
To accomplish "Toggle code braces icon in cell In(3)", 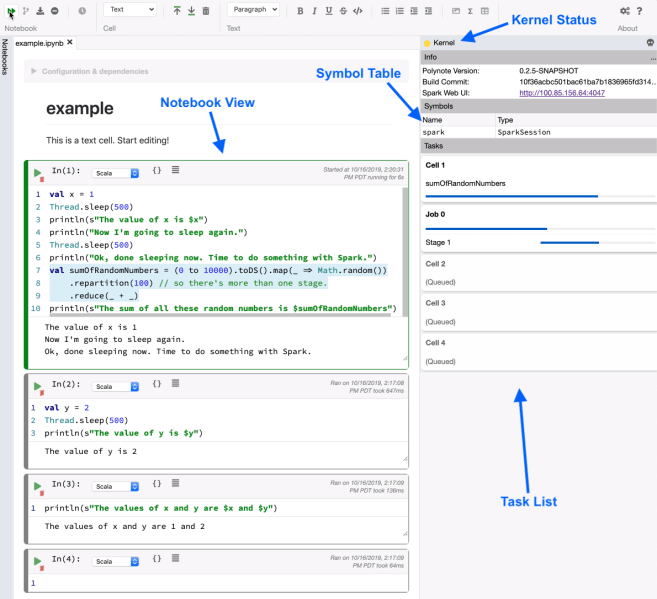I will (x=157, y=483).
